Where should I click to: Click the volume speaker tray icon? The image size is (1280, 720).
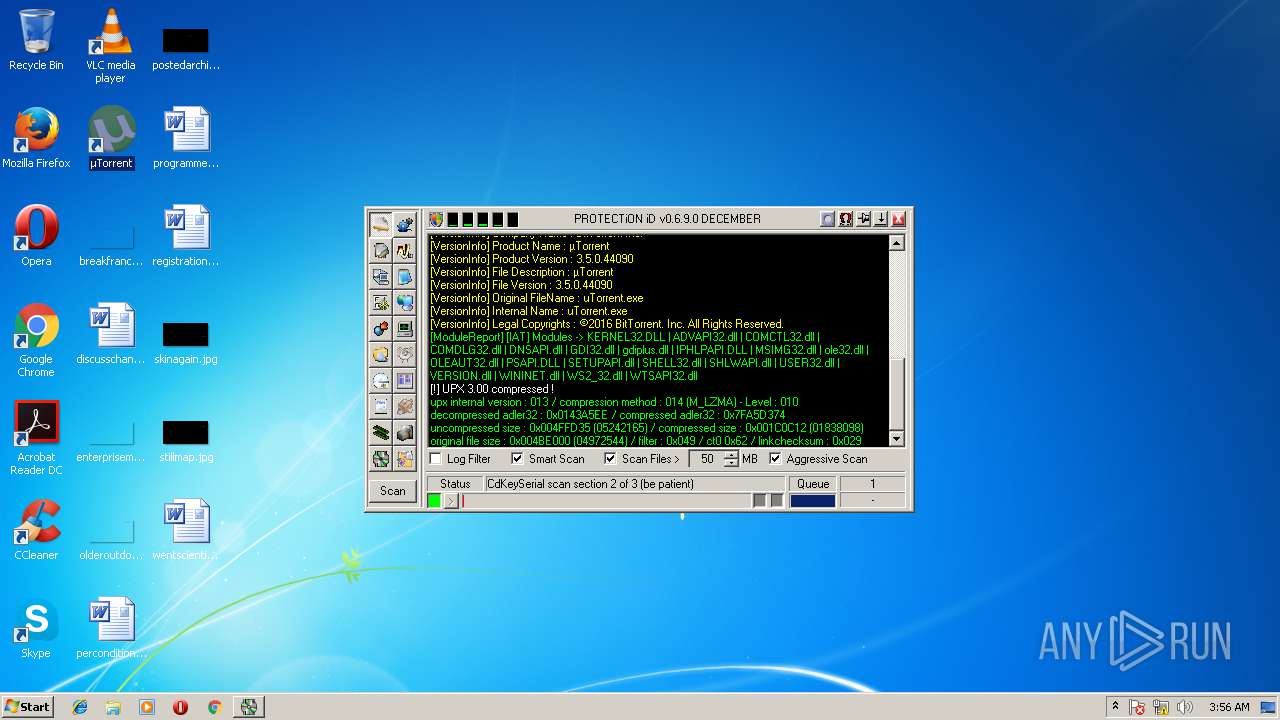click(x=1184, y=707)
